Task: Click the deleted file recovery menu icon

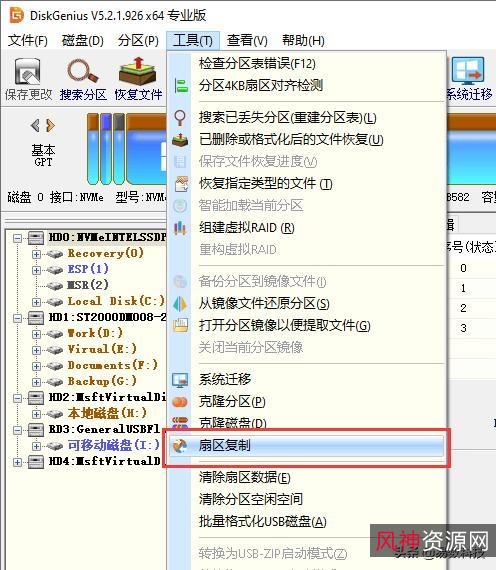Action: coord(180,140)
